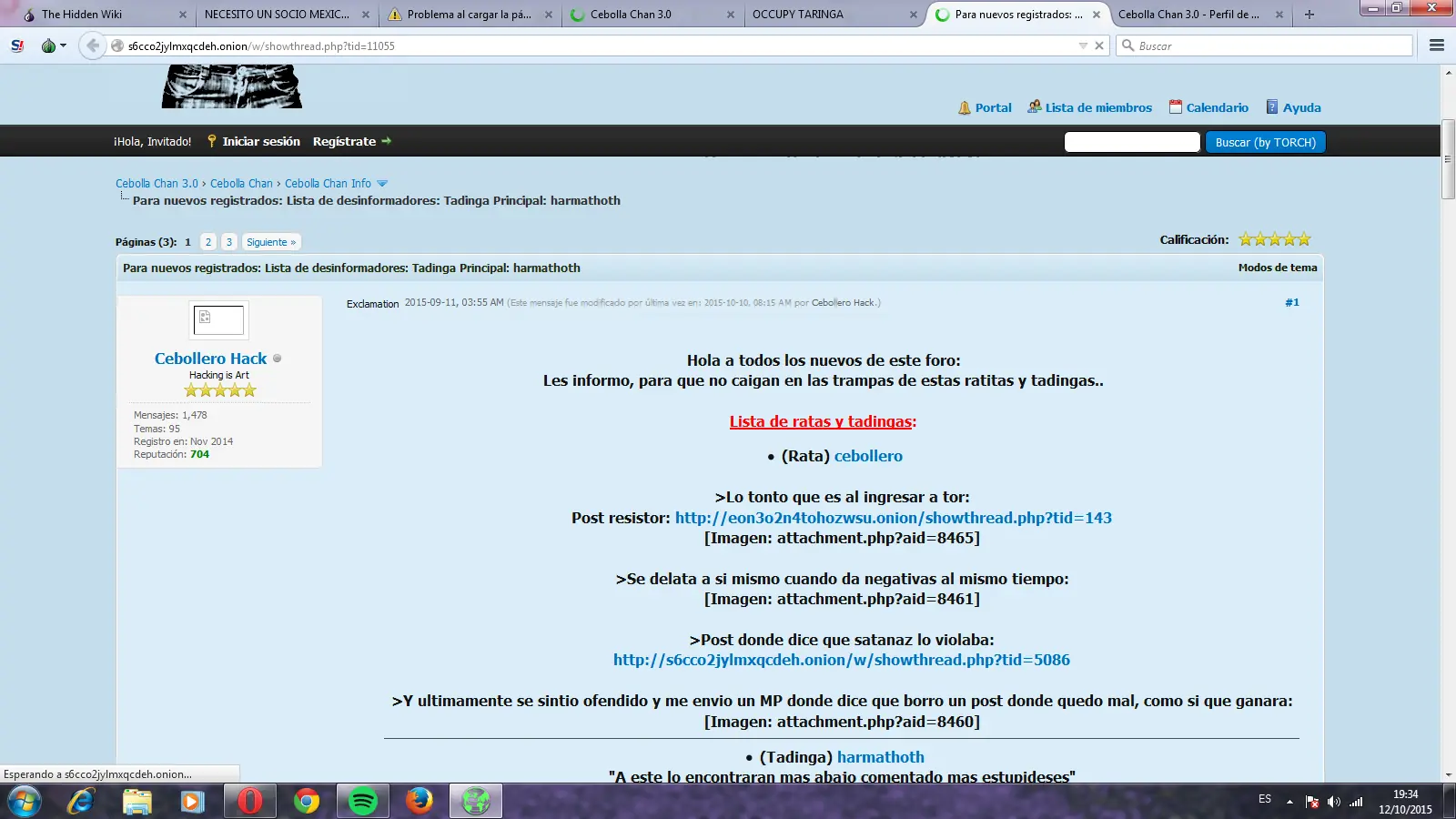Rate thread with fifth star
Viewport: 1456px width, 819px height.
click(x=1304, y=239)
